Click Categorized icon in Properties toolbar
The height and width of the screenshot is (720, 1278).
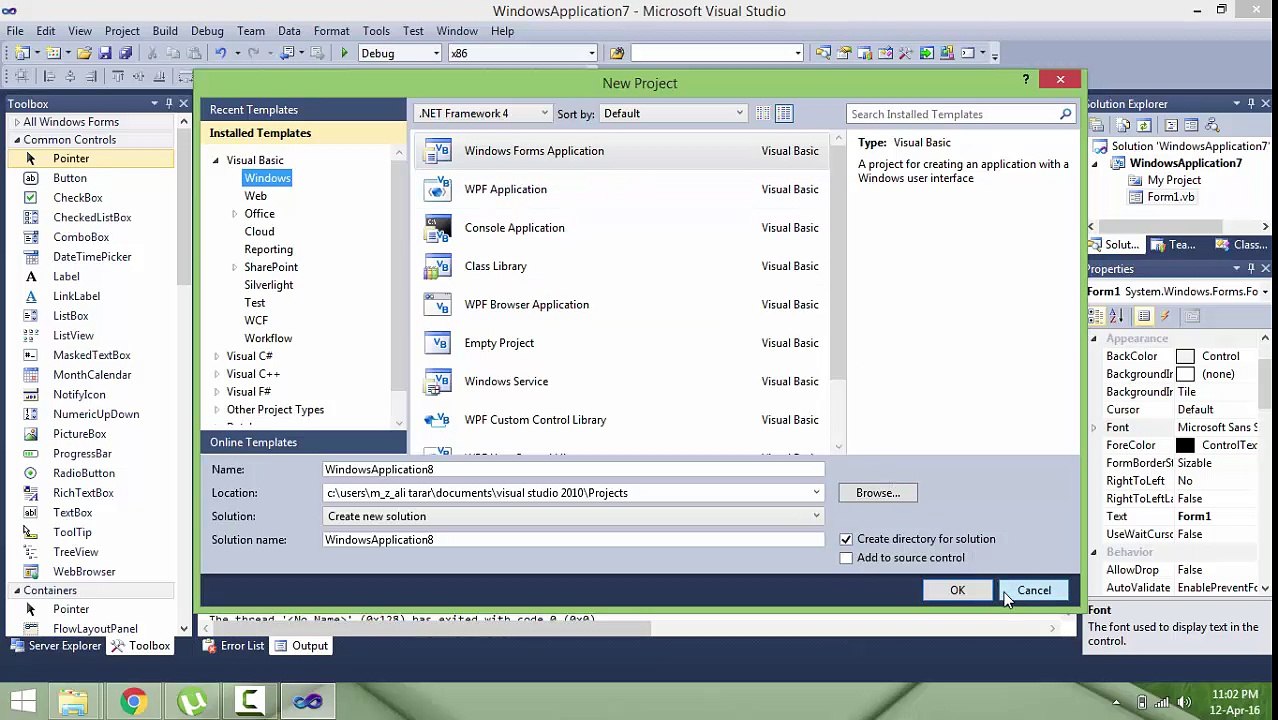tap(1097, 316)
